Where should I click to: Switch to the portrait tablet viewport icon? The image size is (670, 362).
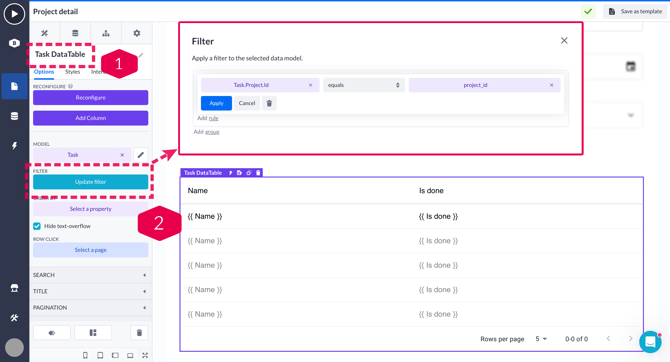coord(100,355)
